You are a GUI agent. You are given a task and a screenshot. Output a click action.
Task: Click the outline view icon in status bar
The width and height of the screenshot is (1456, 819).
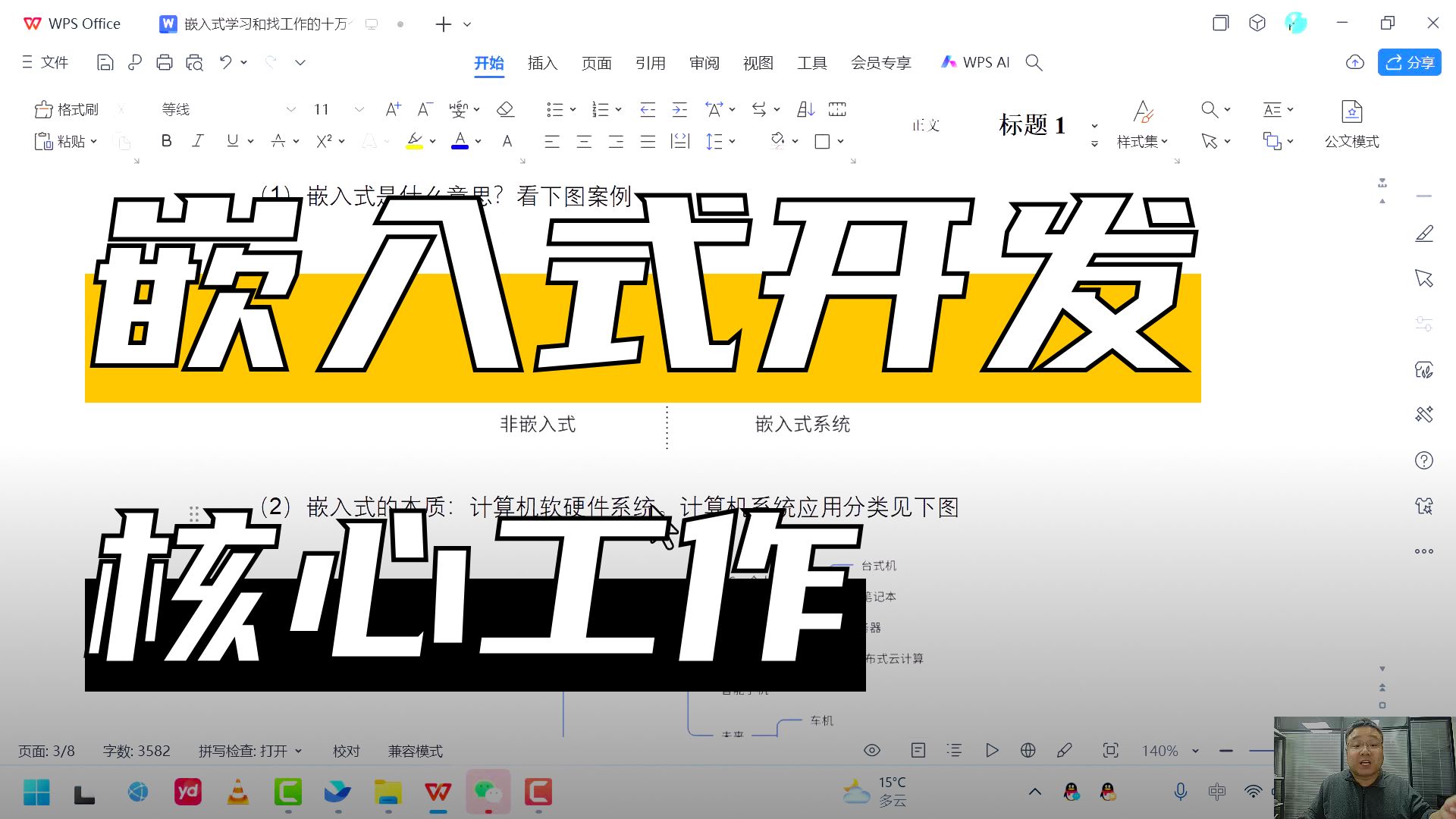954,751
